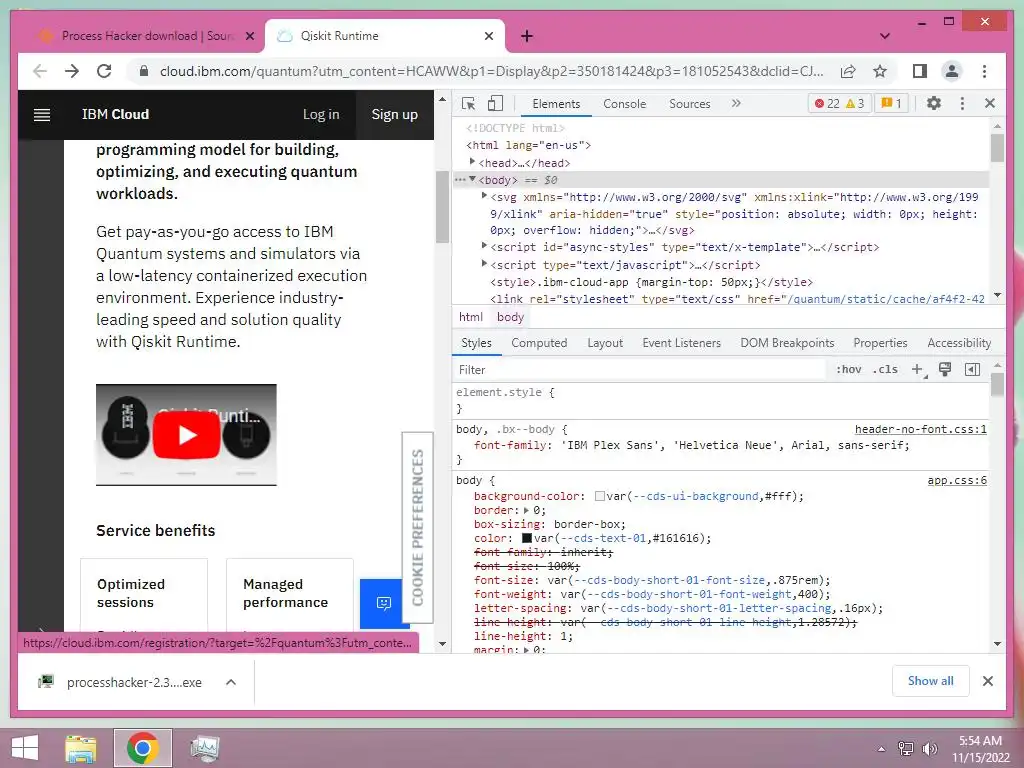The image size is (1024, 768).
Task: Open the Layout tab
Action: point(605,343)
